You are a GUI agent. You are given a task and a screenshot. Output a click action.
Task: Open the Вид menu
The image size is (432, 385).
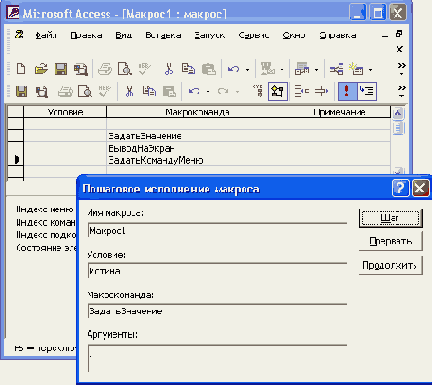pyautogui.click(x=124, y=35)
